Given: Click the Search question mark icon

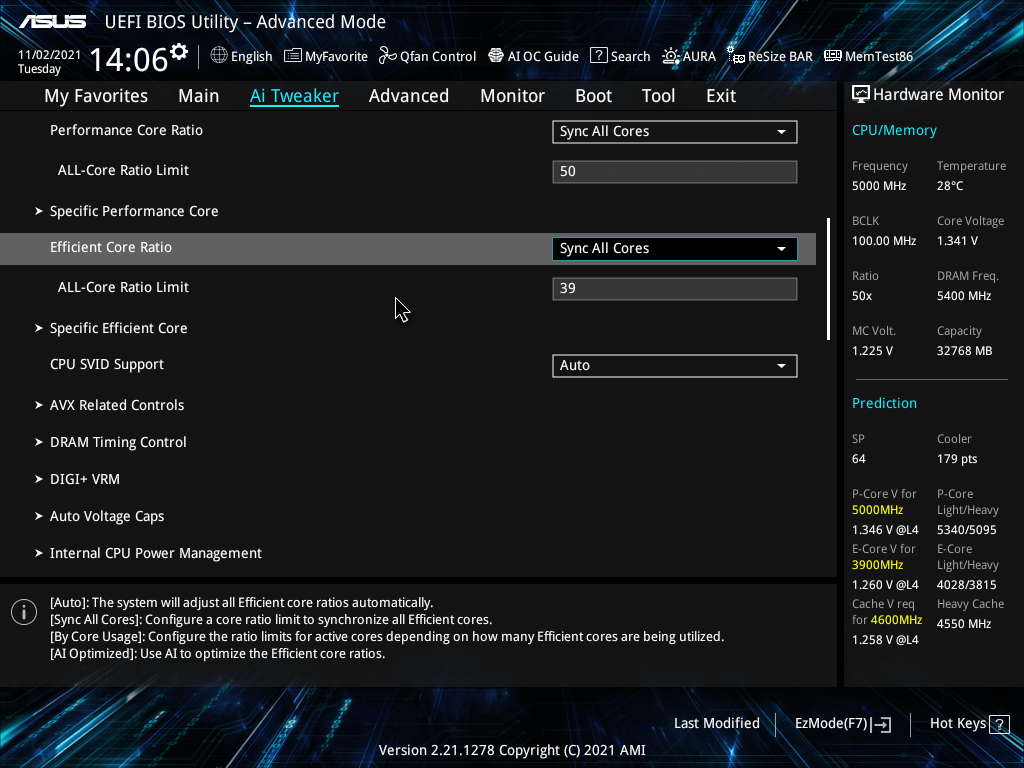Looking at the screenshot, I should (x=599, y=56).
